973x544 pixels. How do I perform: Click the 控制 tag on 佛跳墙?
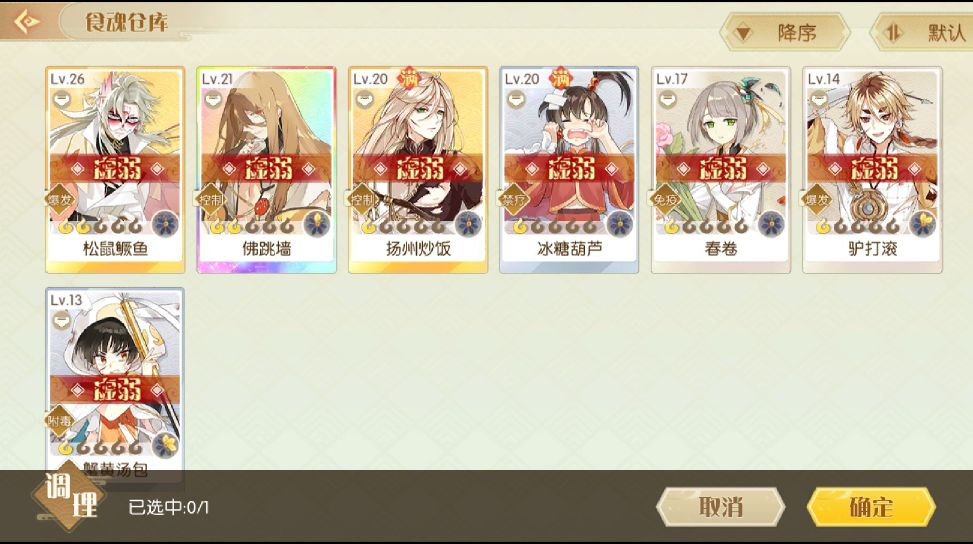click(212, 199)
